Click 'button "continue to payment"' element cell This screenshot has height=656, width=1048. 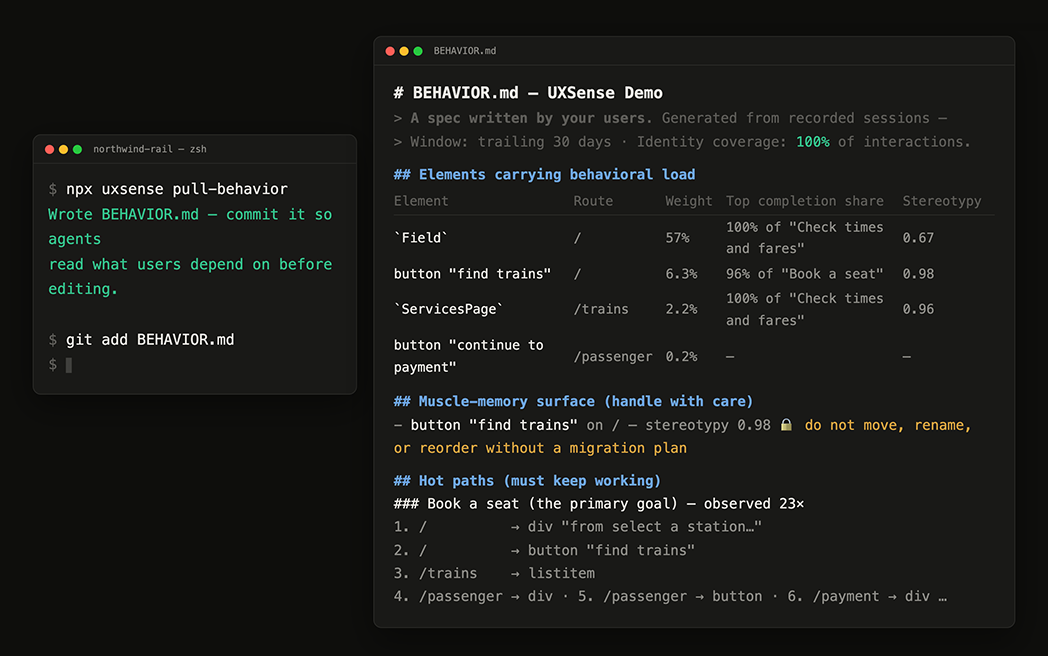coord(469,356)
